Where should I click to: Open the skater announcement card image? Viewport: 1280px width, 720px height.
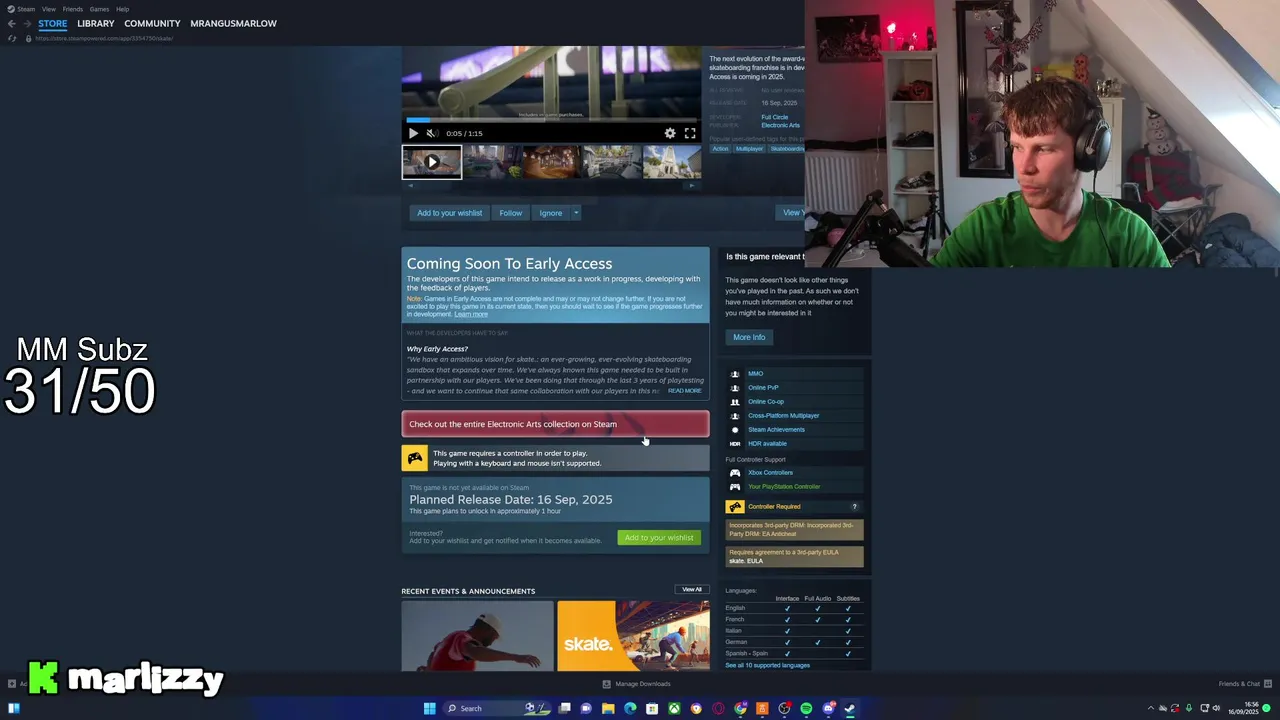point(477,636)
